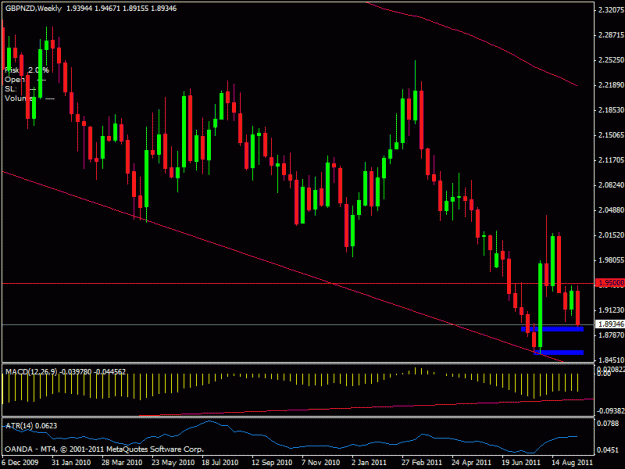Click the 2.11705 price axis label
This screenshot has width=625, height=469.
(x=611, y=160)
